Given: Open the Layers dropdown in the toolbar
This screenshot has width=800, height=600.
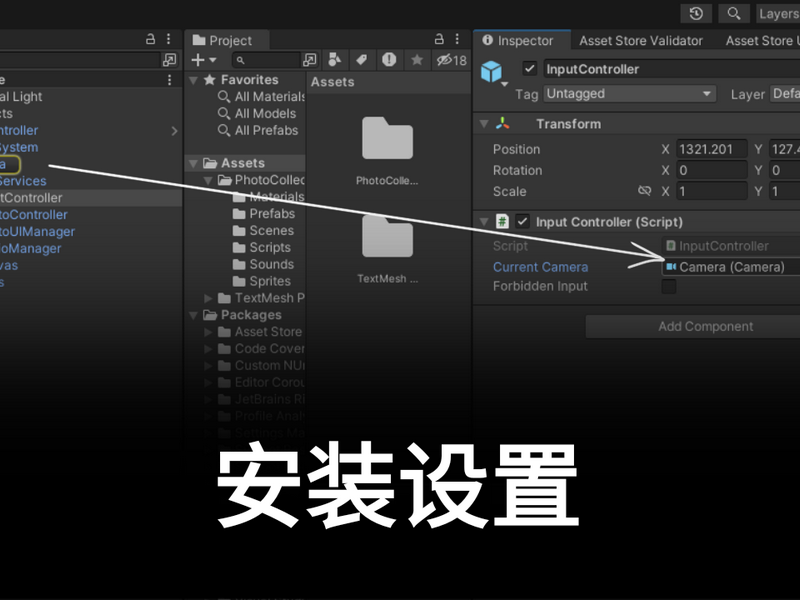Looking at the screenshot, I should [x=778, y=14].
